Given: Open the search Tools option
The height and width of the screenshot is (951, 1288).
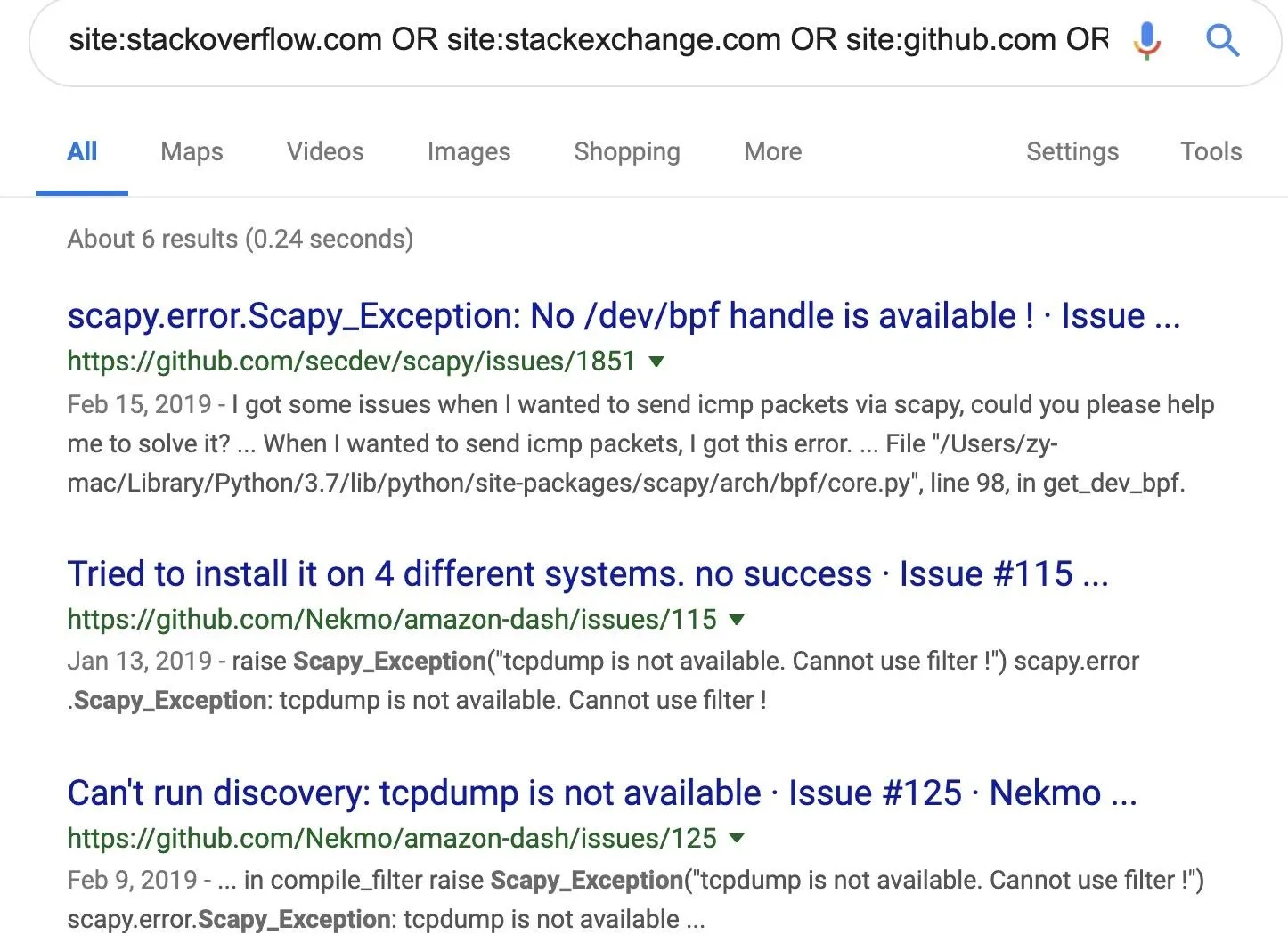Looking at the screenshot, I should coord(1211,151).
